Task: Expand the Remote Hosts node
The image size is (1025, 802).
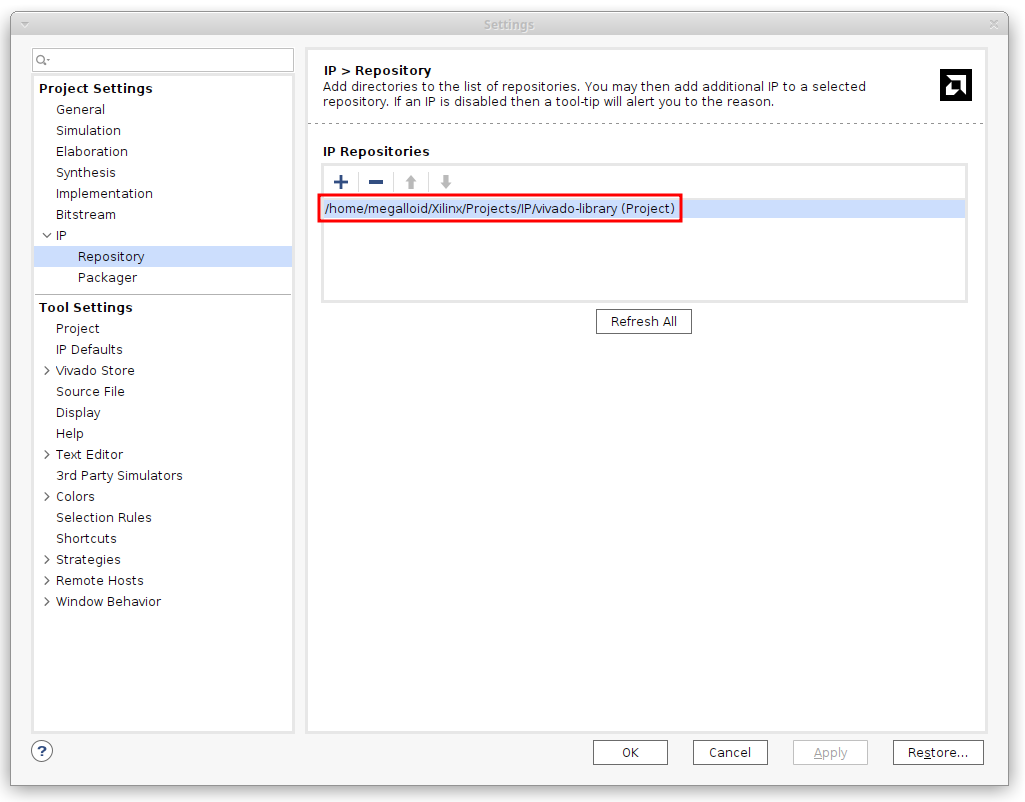Action: (46, 580)
